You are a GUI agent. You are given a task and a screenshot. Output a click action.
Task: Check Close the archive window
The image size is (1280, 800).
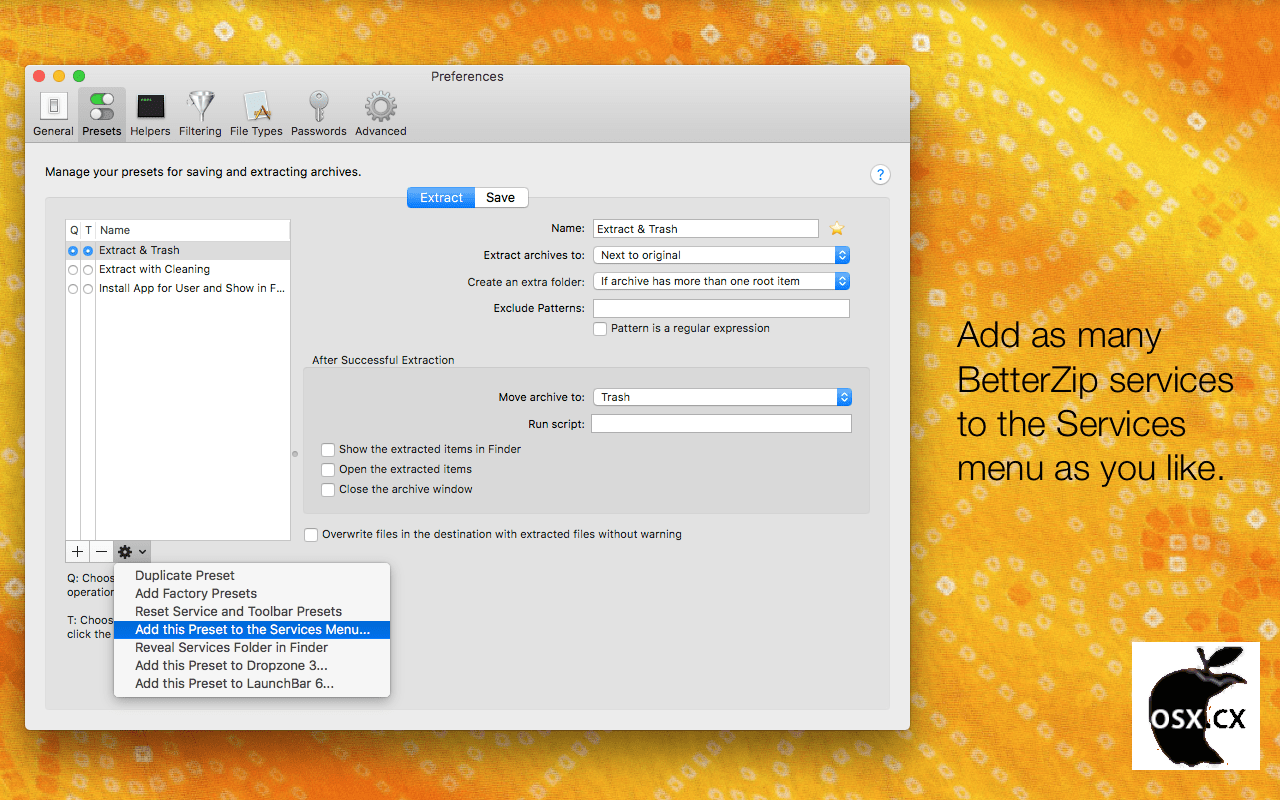point(328,490)
